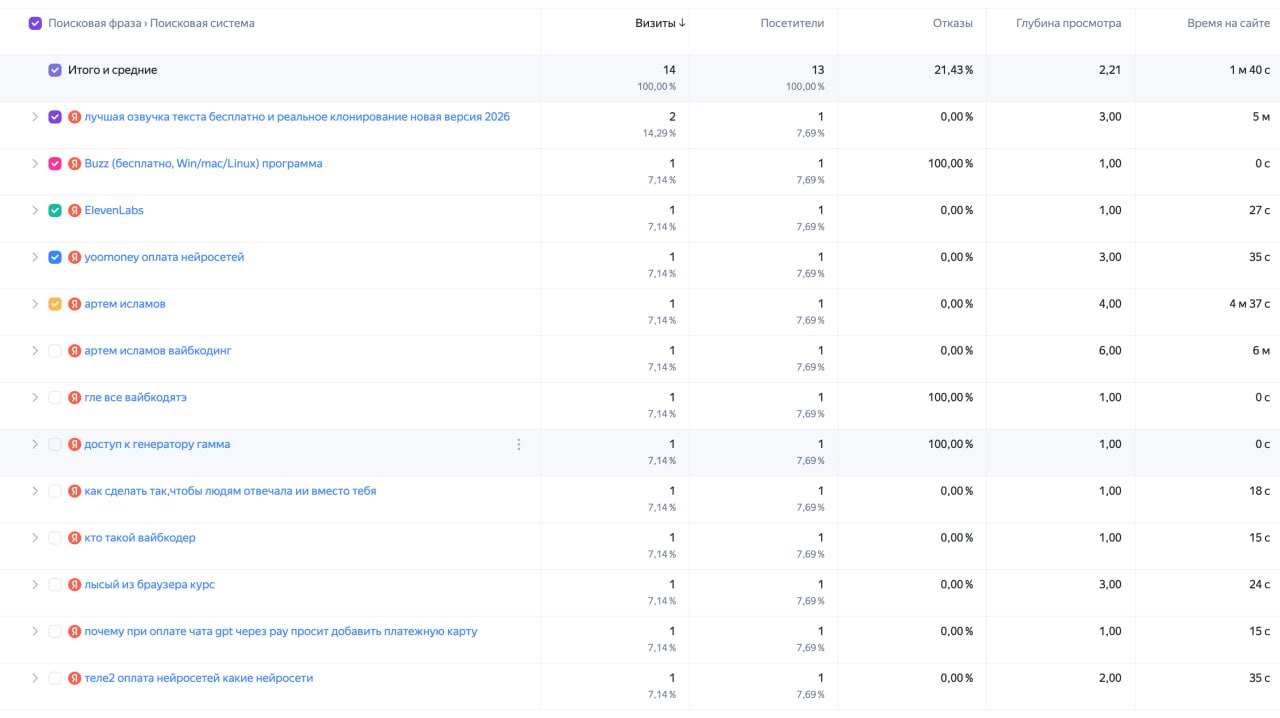Open the 'почему при оплате чата gpt' link

[281, 631]
